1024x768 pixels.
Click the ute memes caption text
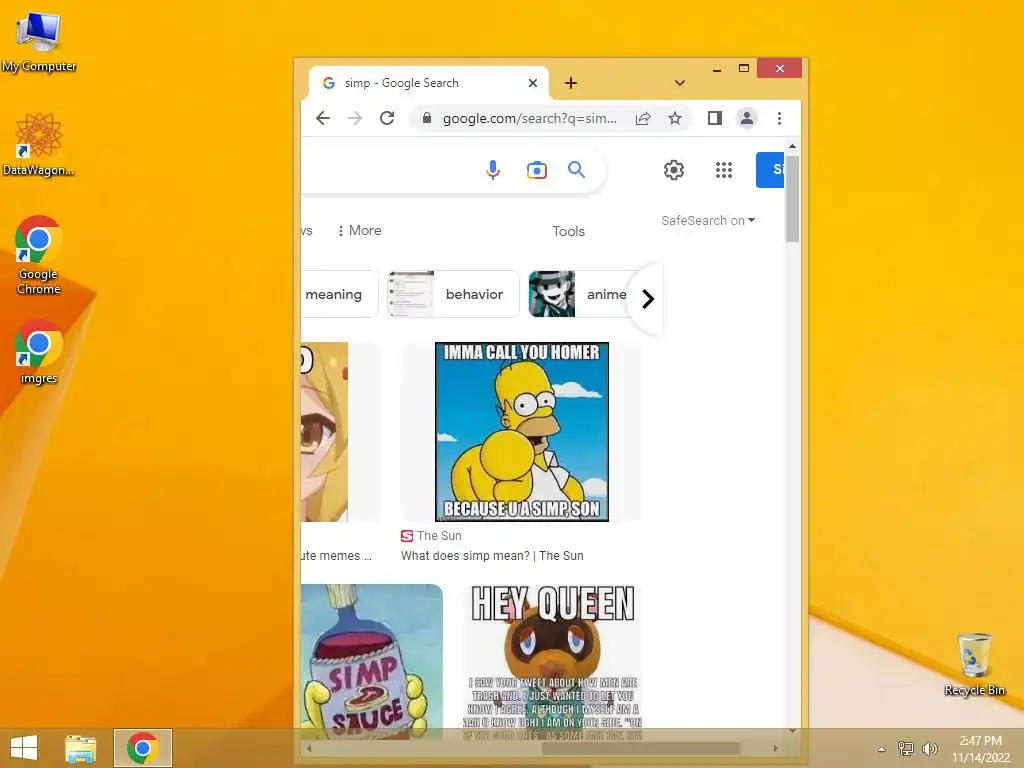click(x=336, y=556)
